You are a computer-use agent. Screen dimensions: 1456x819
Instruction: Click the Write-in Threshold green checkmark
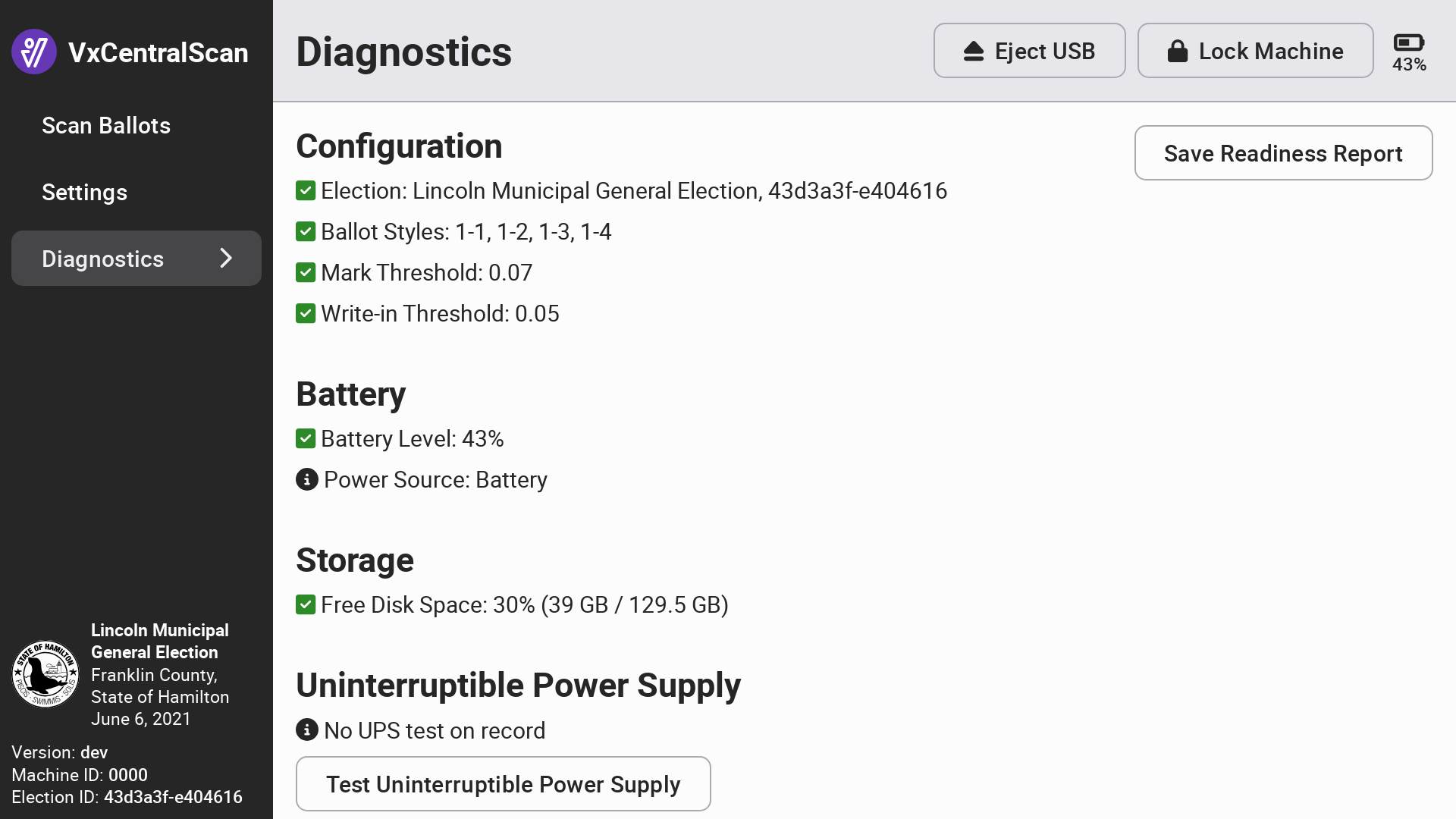[x=306, y=314]
